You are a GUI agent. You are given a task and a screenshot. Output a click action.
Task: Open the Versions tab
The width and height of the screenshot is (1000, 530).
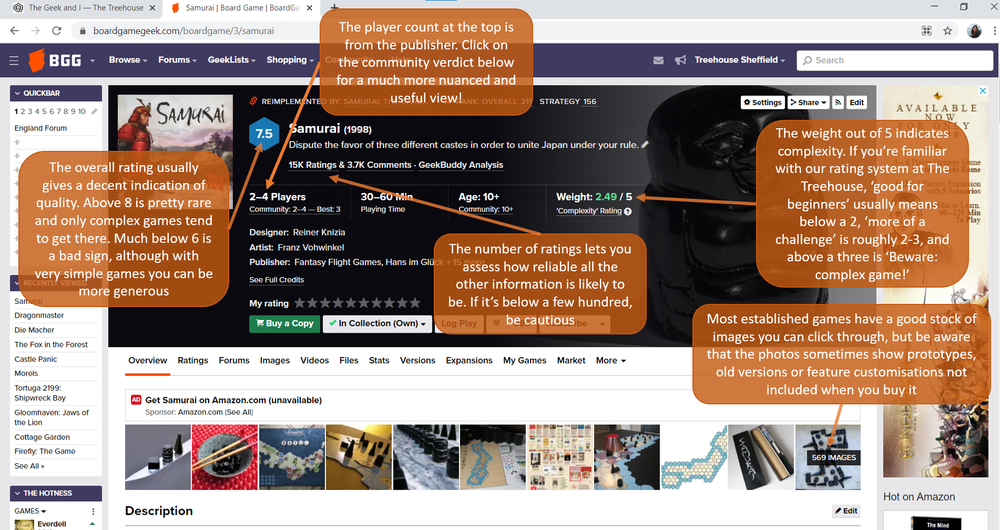click(x=418, y=360)
